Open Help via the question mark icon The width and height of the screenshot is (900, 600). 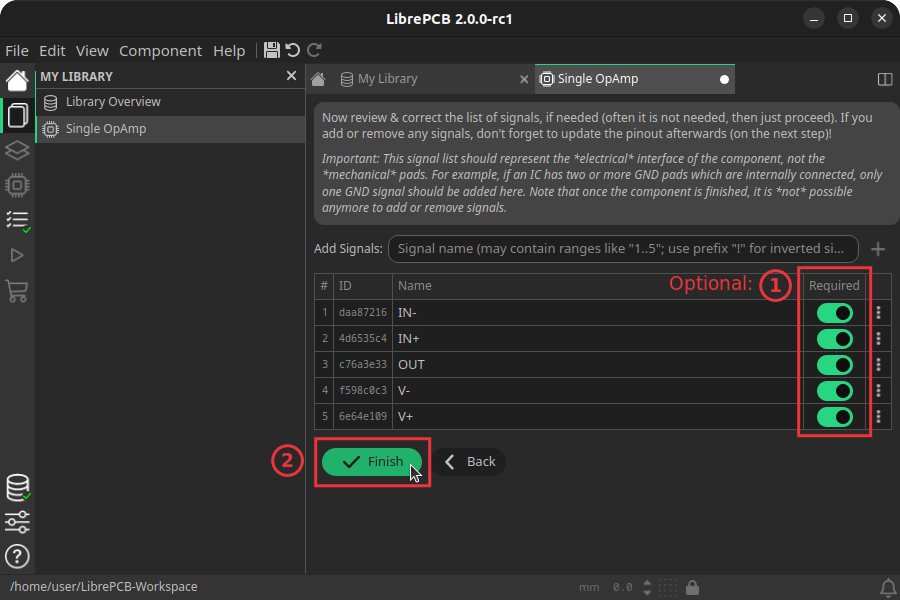pyautogui.click(x=16, y=556)
